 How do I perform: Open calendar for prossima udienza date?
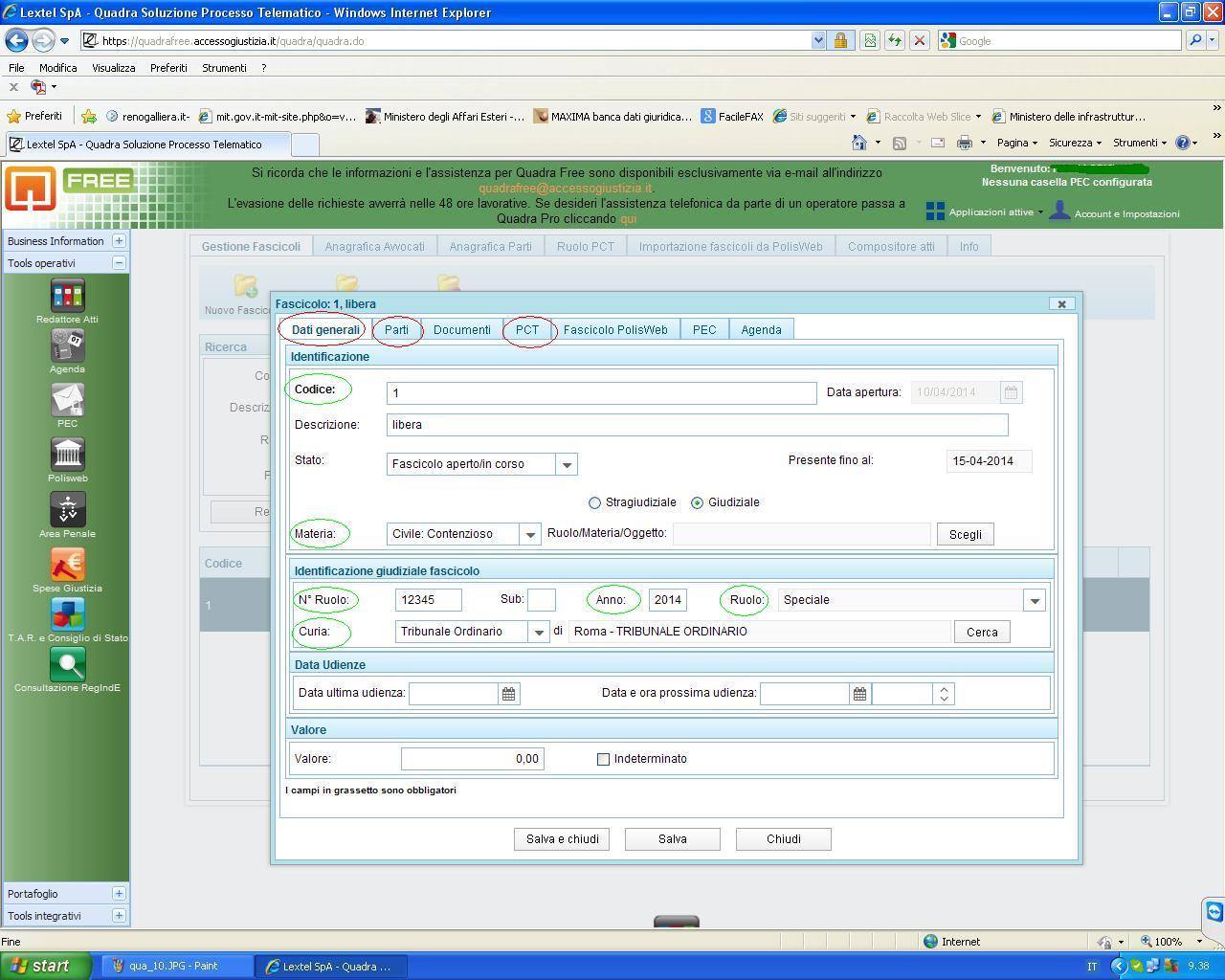(859, 694)
